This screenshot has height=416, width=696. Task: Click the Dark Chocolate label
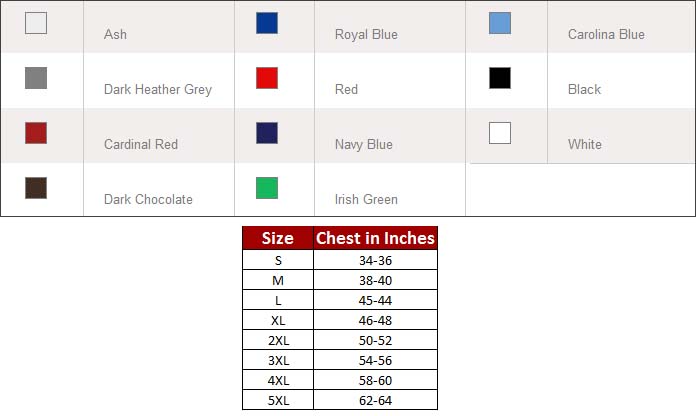point(148,200)
